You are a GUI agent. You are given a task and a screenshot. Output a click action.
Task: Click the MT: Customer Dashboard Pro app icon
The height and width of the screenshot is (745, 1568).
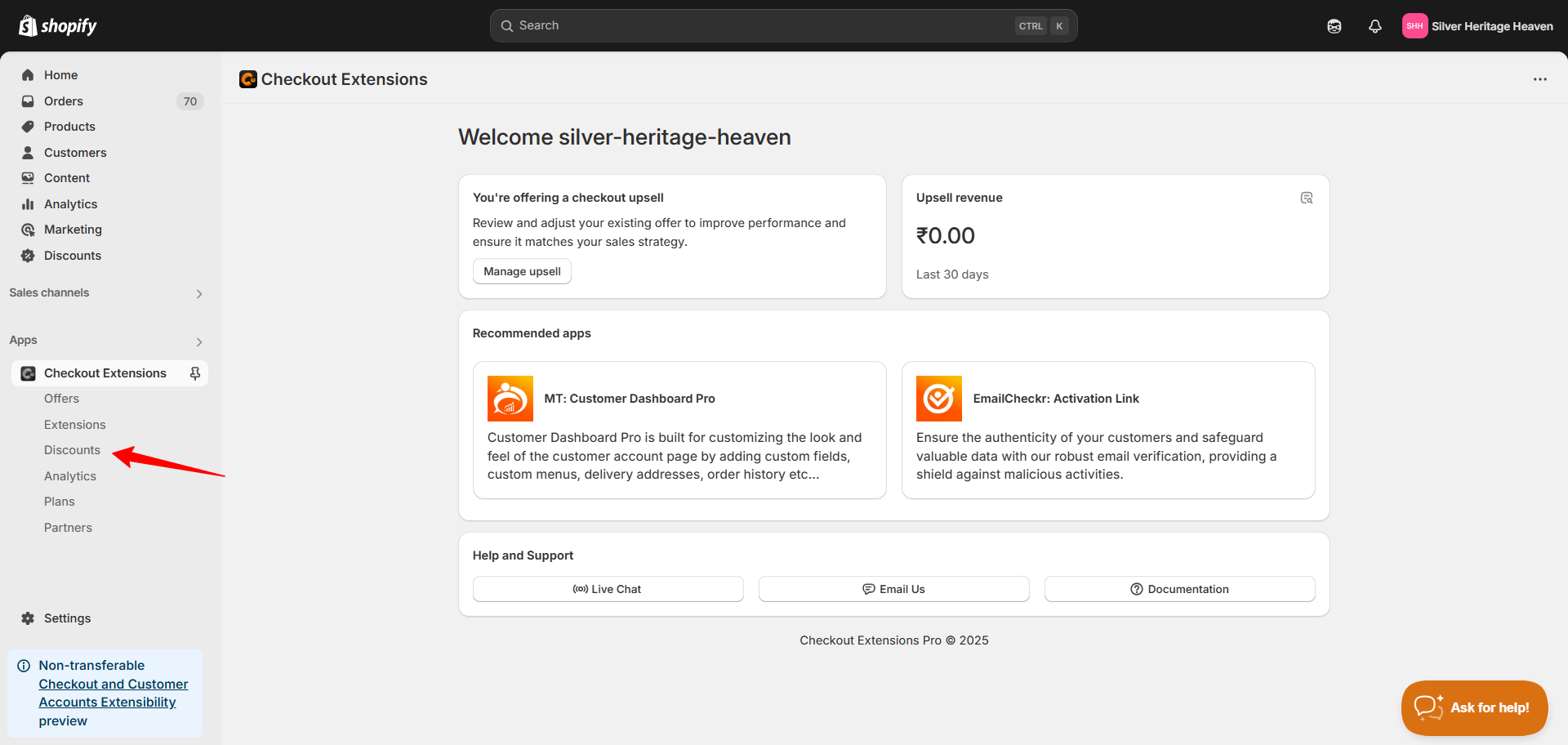(510, 399)
